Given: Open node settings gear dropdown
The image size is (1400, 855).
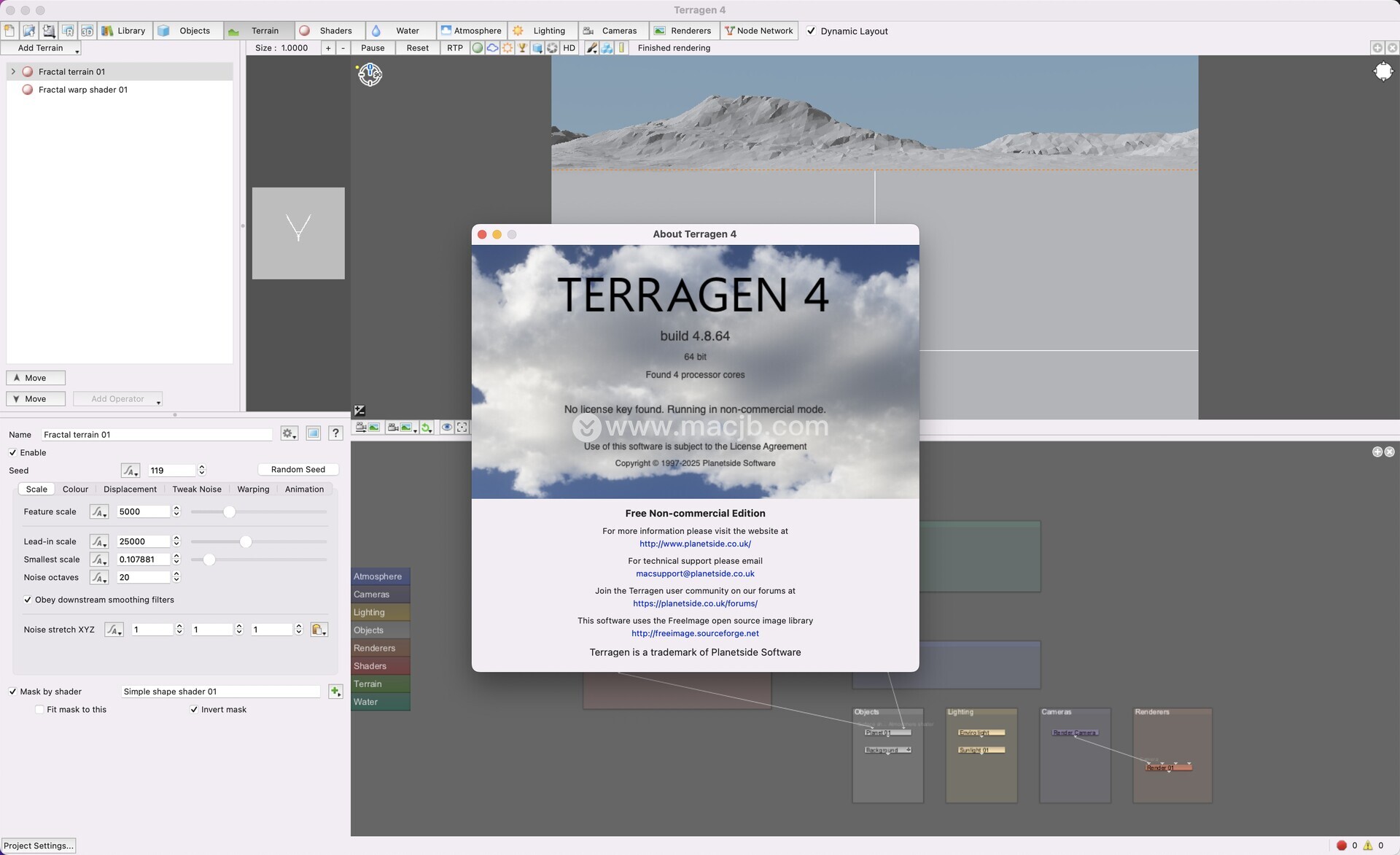Looking at the screenshot, I should (289, 433).
